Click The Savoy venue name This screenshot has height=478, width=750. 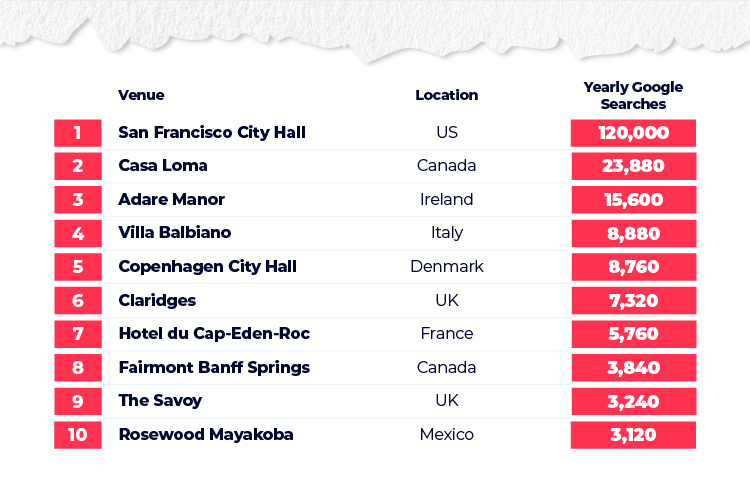160,400
